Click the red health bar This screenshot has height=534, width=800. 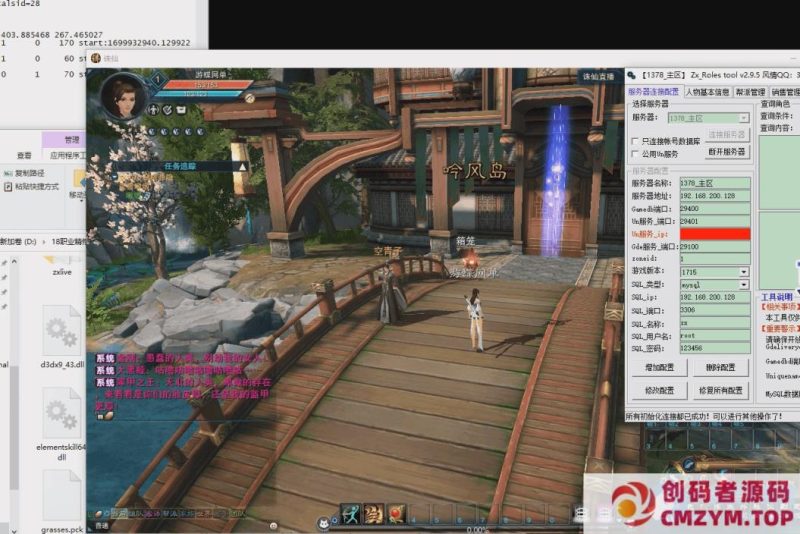point(207,85)
